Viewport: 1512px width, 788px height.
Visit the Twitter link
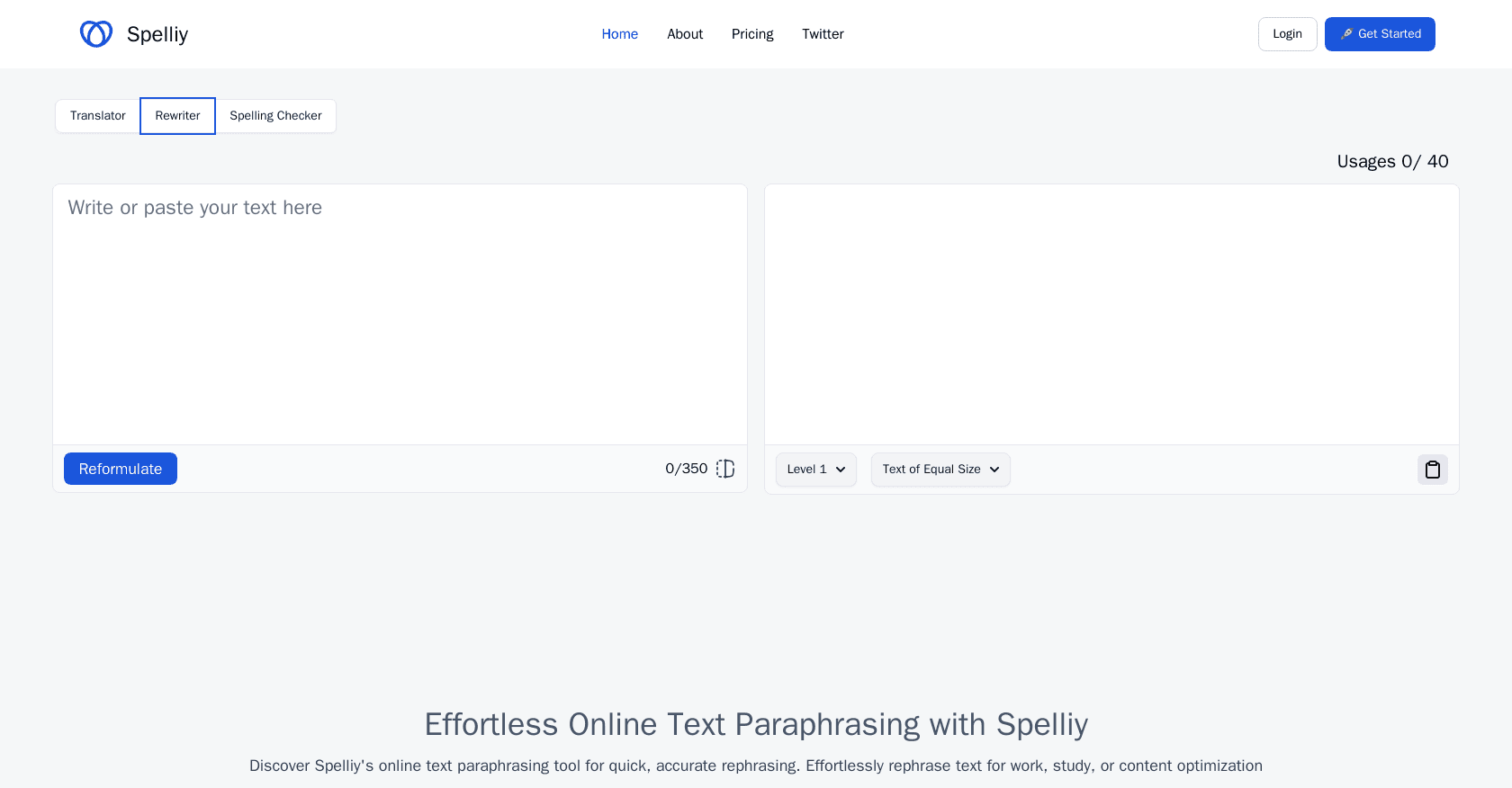tap(823, 34)
